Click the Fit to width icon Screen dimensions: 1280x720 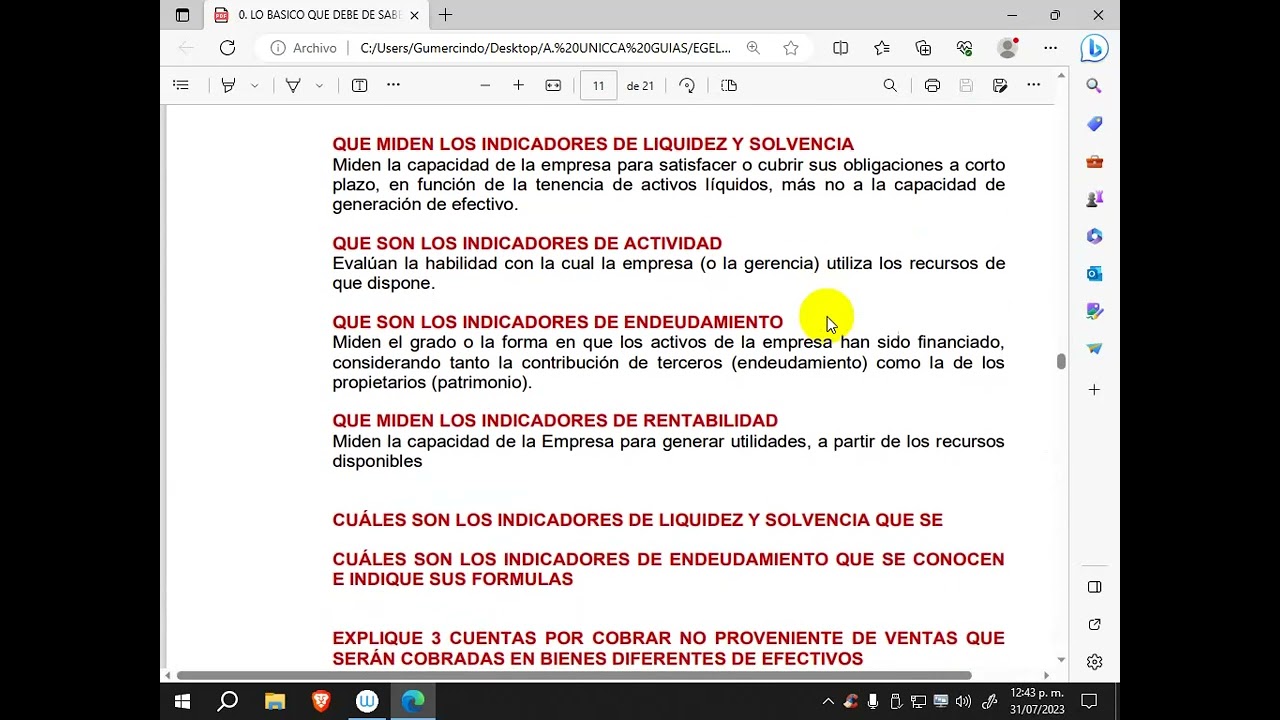pyautogui.click(x=553, y=86)
